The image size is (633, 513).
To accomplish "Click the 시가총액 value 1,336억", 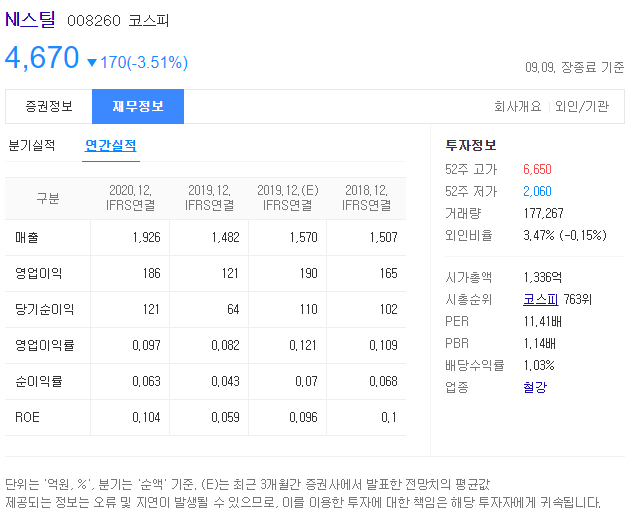I will click(x=543, y=277).
